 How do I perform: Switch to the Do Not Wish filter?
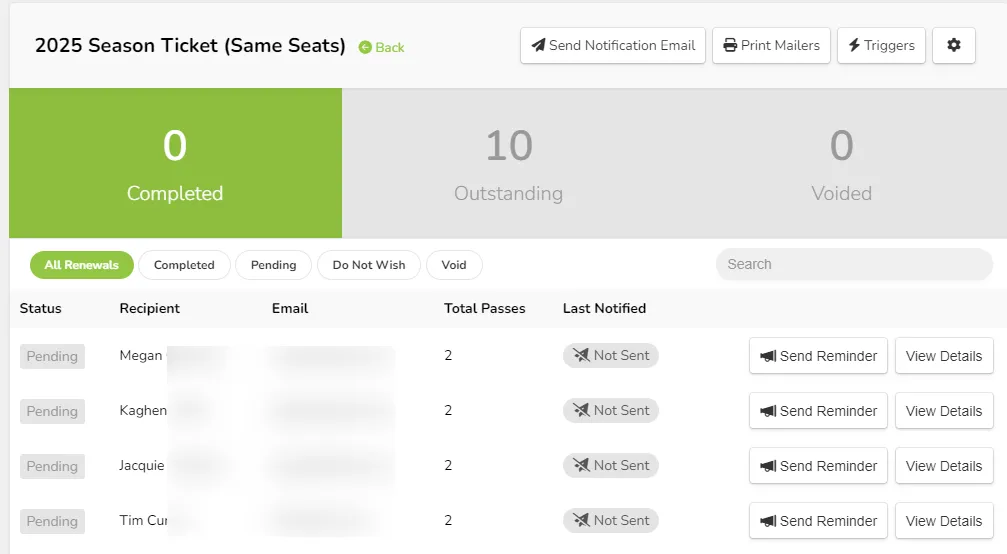coord(369,265)
